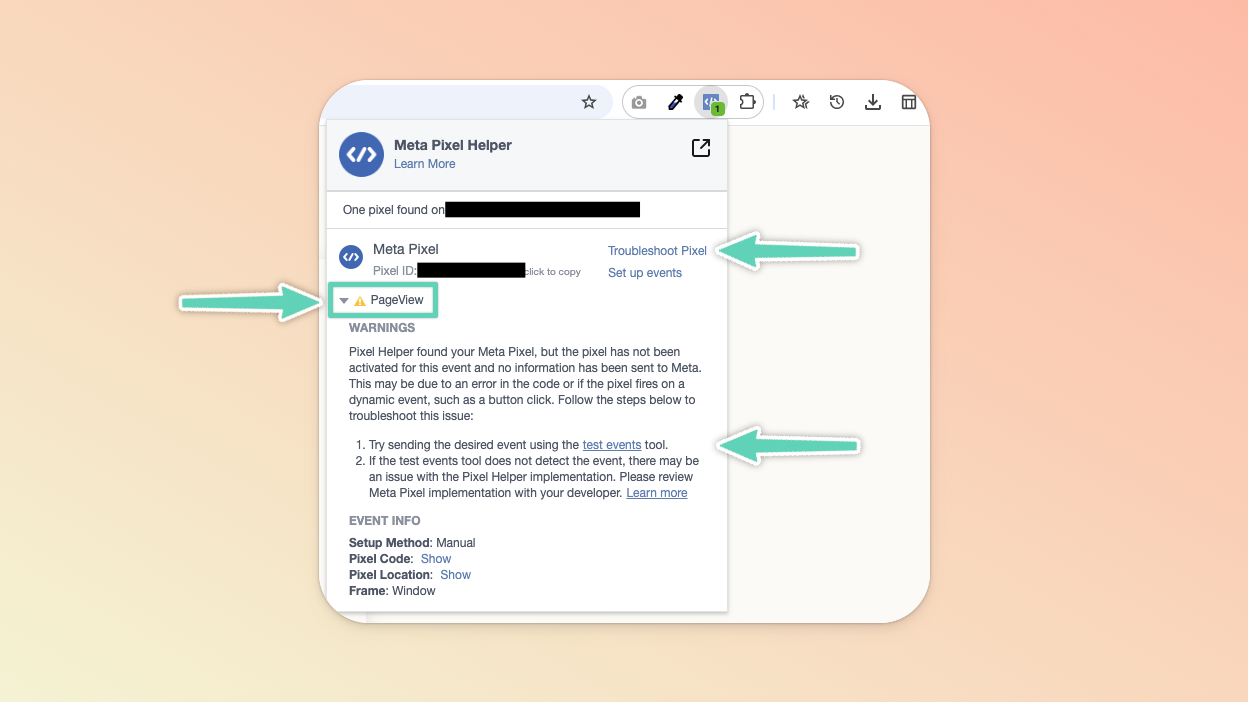Image resolution: width=1248 pixels, height=702 pixels.
Task: Click the EVENT INFO section heading
Action: click(385, 521)
